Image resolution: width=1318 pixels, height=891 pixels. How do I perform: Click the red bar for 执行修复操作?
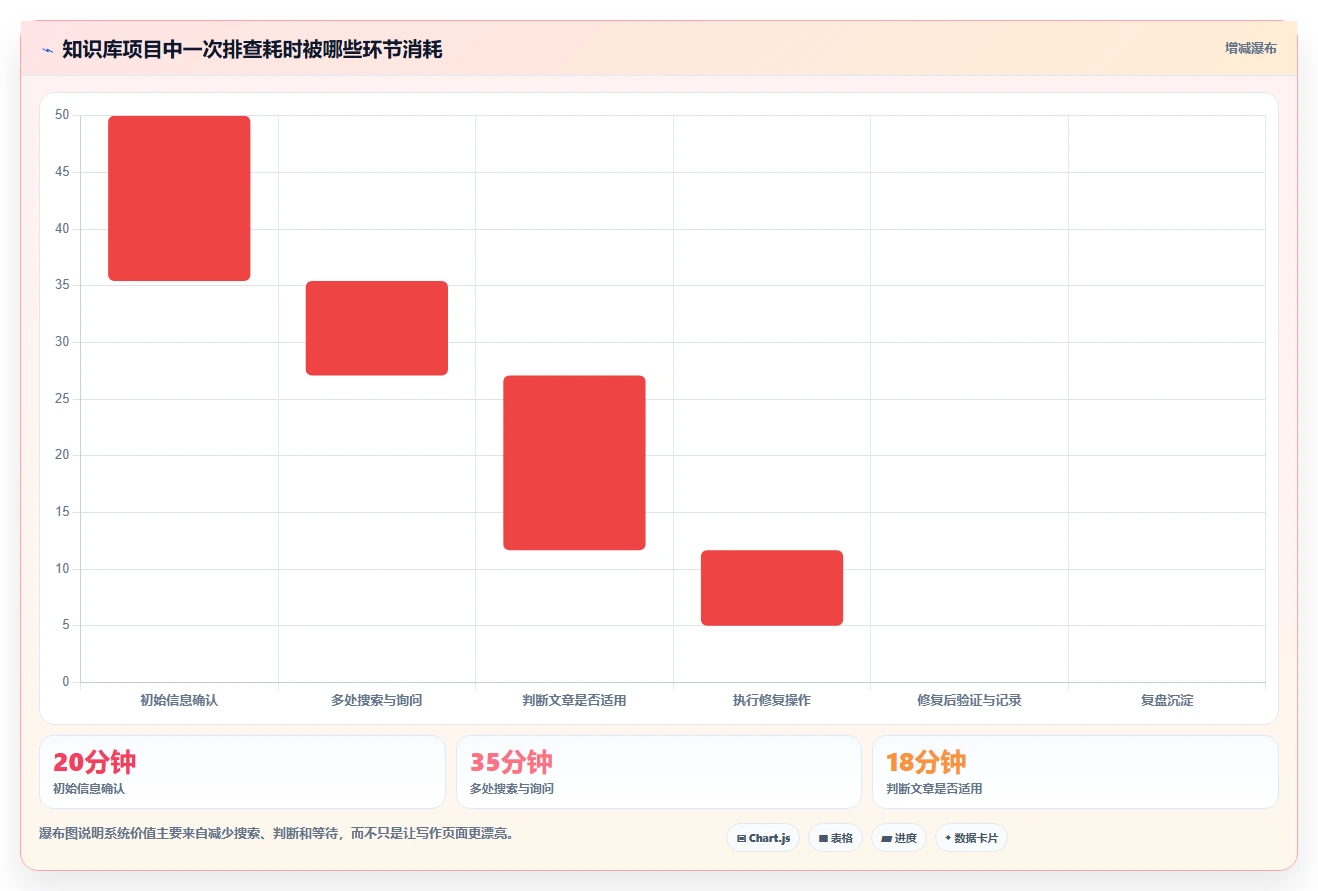pos(772,588)
